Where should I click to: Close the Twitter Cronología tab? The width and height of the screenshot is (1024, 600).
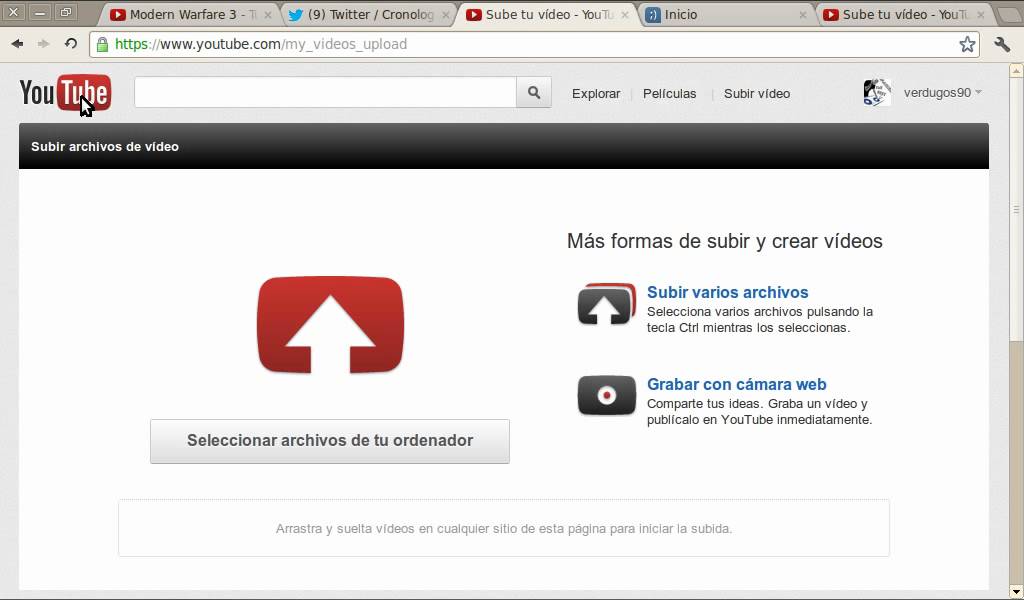[446, 14]
